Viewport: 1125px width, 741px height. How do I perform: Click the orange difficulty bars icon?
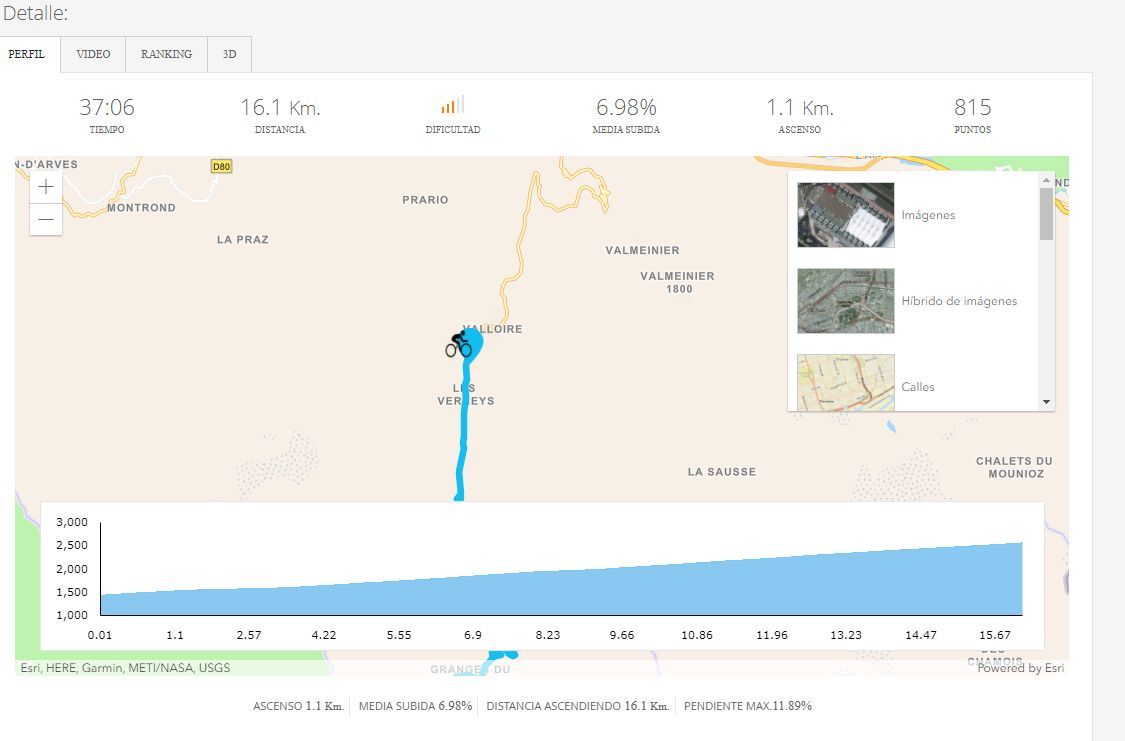[453, 105]
